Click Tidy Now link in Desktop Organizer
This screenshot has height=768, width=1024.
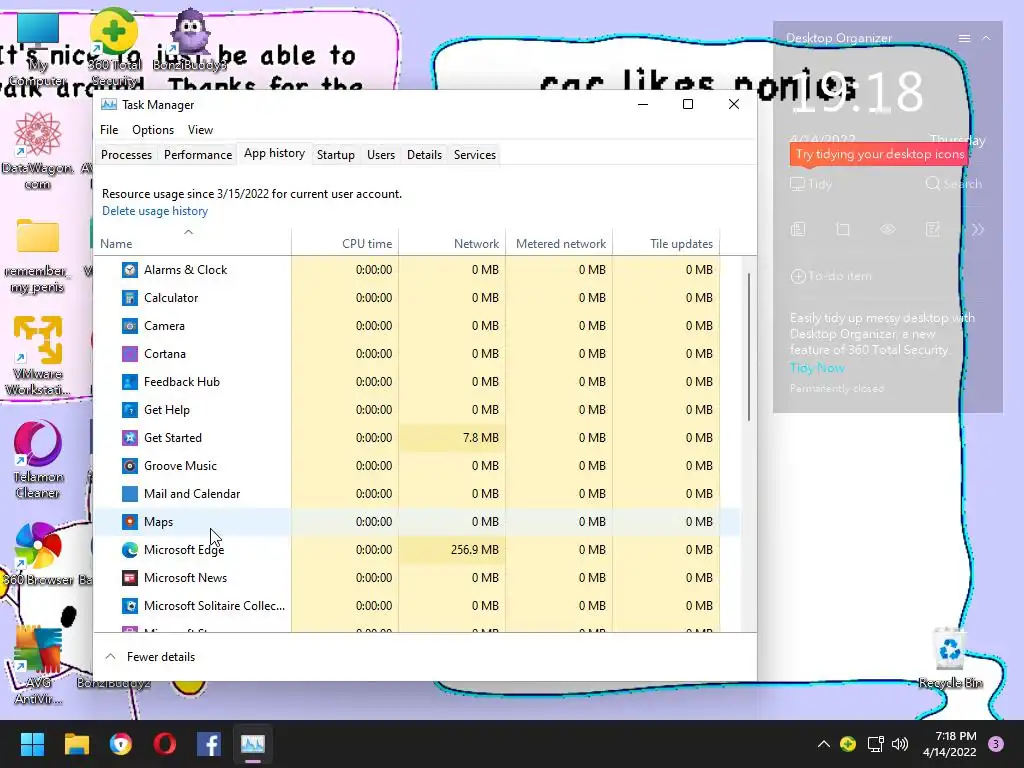coord(817,368)
